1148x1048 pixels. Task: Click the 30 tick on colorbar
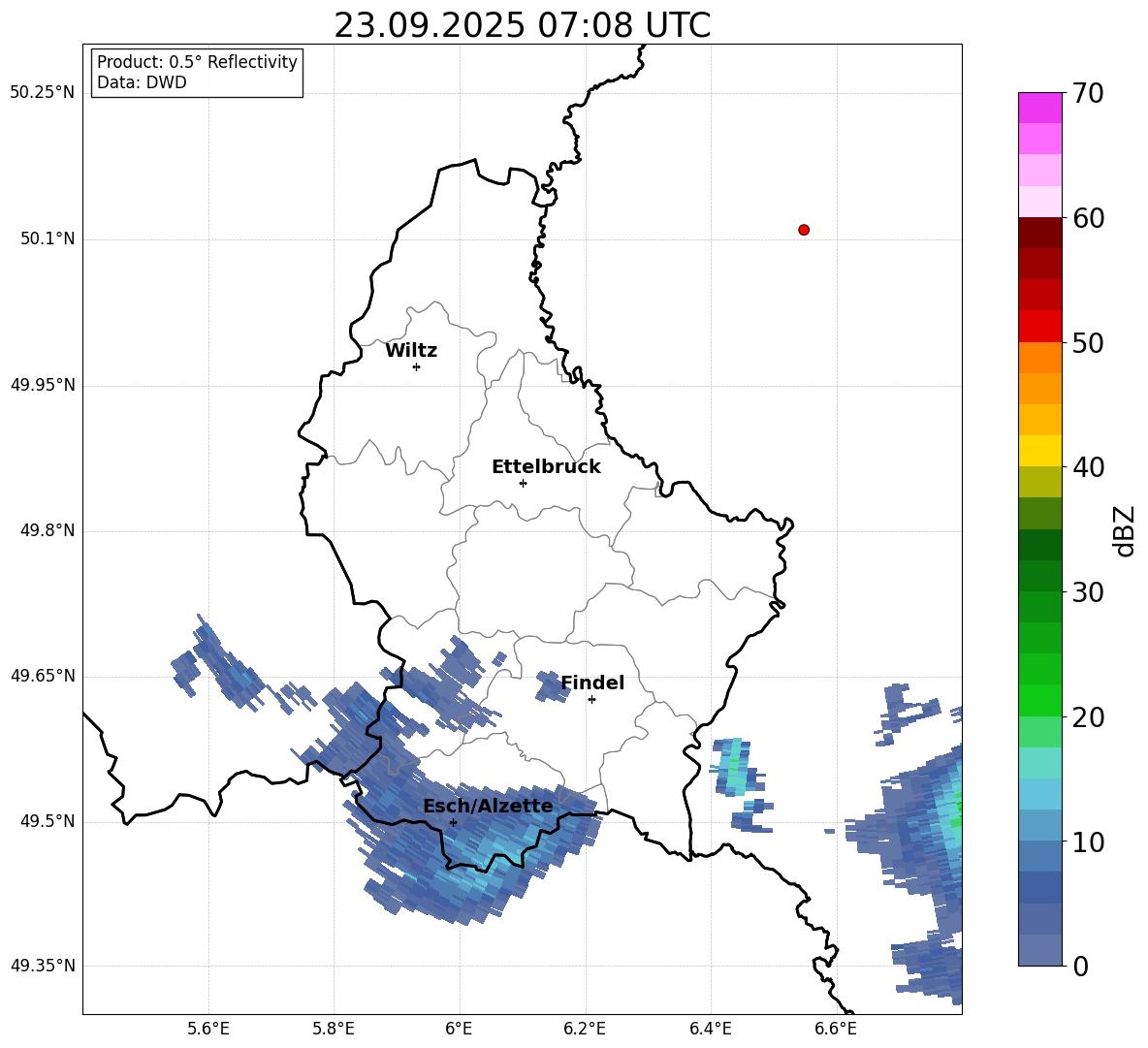1088,592
